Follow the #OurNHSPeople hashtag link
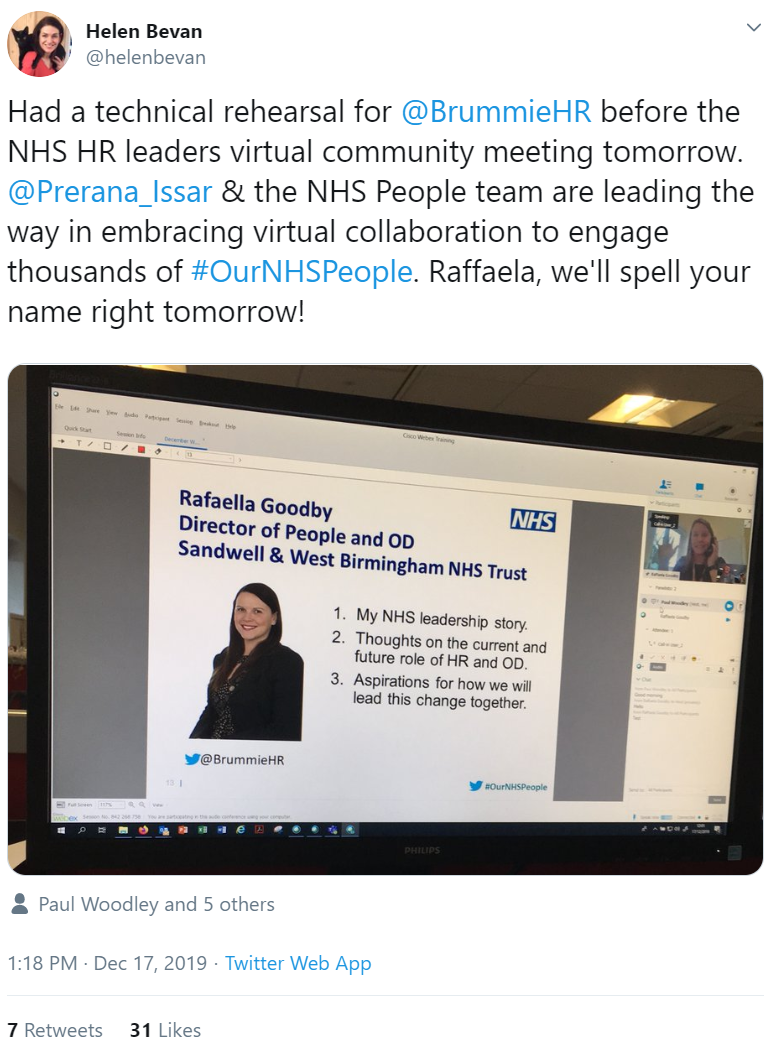Screen dimensions: 776x1057 (x=302, y=272)
